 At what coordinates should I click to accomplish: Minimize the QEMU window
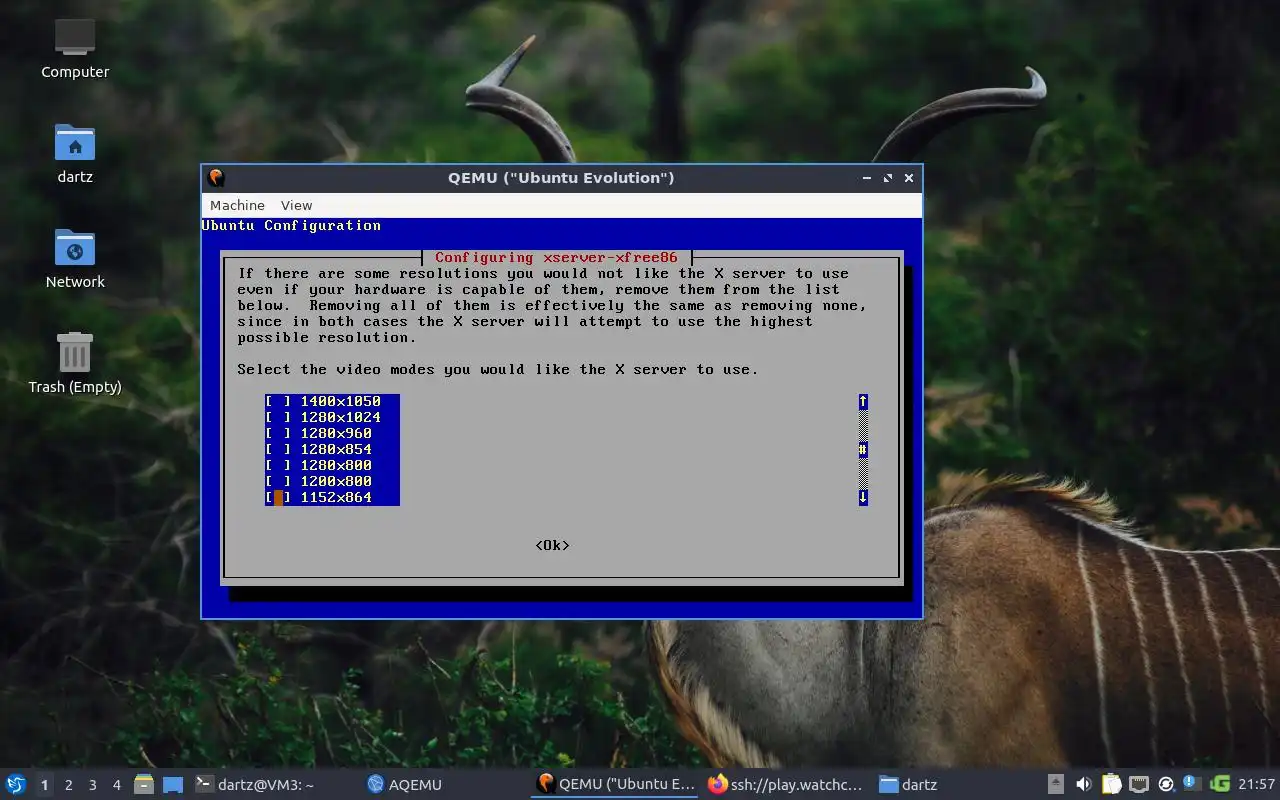[x=867, y=178]
